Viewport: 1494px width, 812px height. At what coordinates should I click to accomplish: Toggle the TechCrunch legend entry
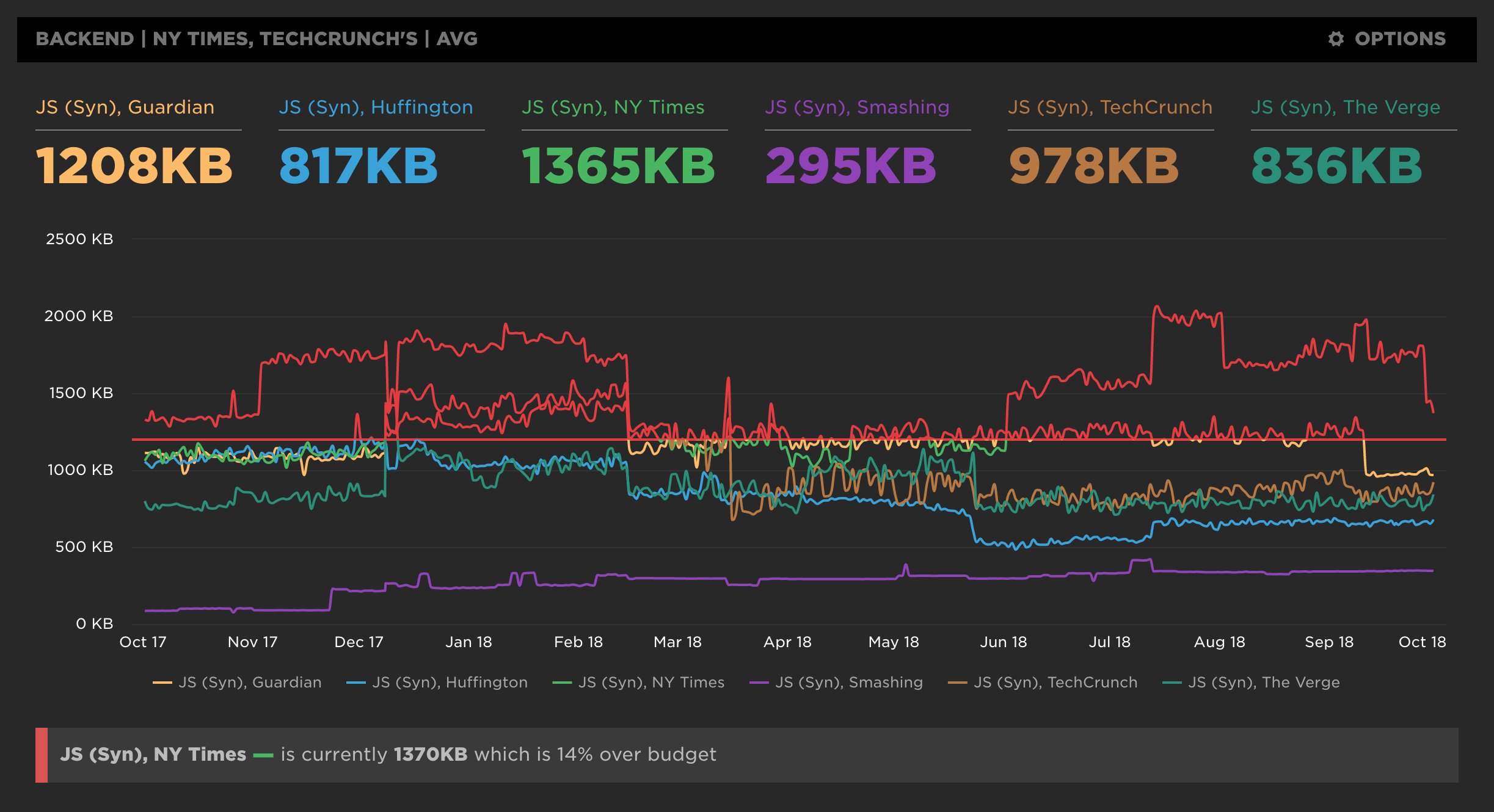tap(1055, 682)
